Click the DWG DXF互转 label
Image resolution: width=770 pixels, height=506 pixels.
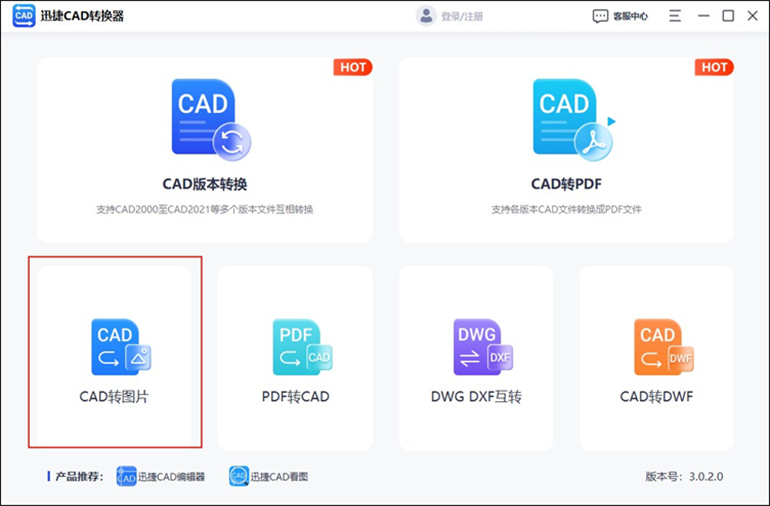476,396
